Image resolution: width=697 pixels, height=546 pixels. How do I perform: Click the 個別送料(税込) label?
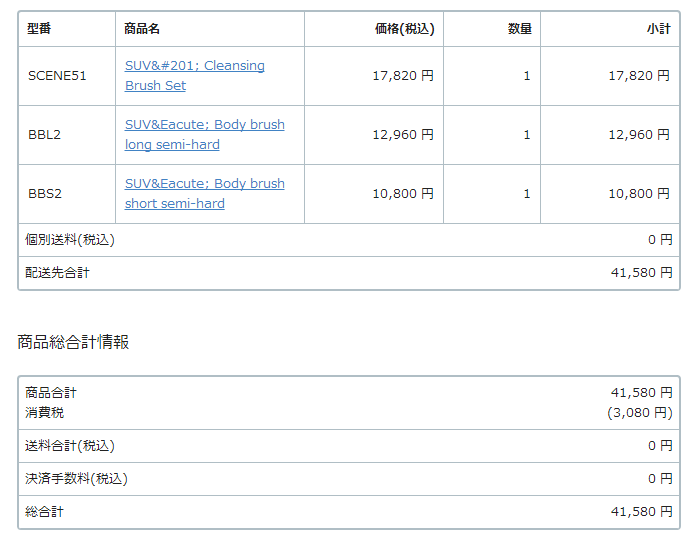click(x=70, y=240)
